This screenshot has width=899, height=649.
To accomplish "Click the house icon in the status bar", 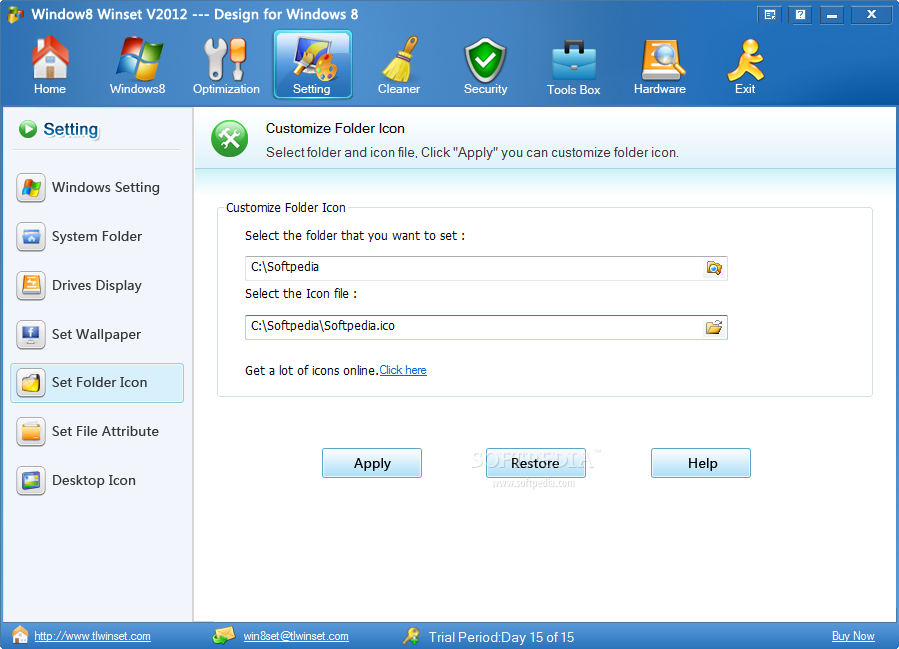I will coord(19,635).
